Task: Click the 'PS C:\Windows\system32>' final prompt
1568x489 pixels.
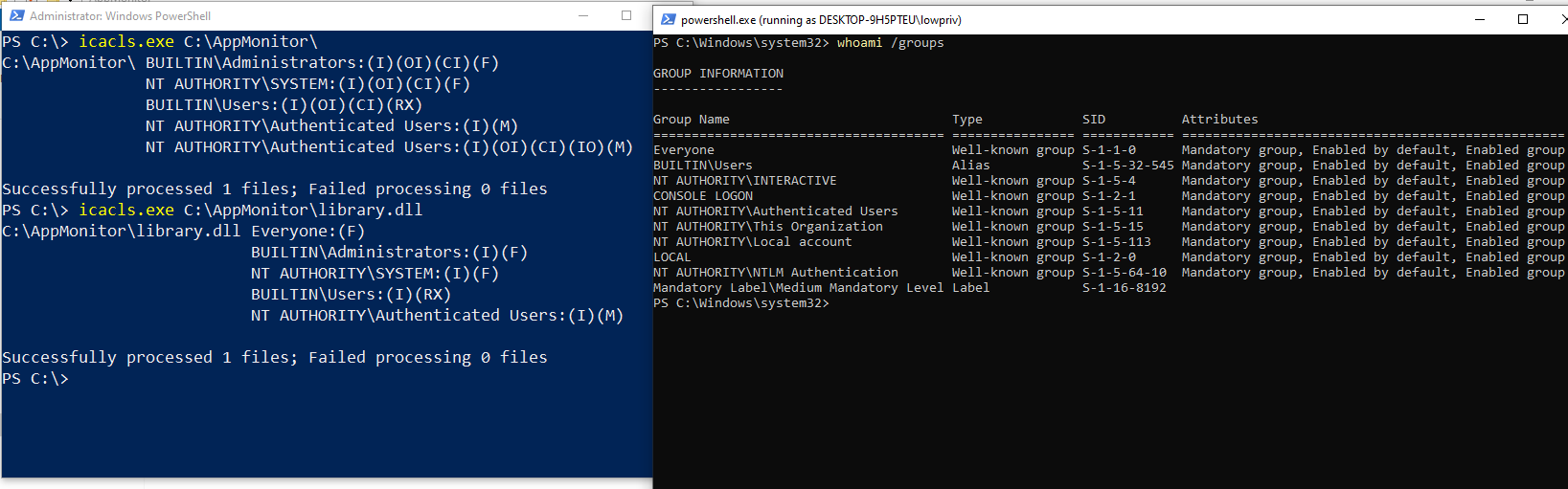Action: point(741,303)
